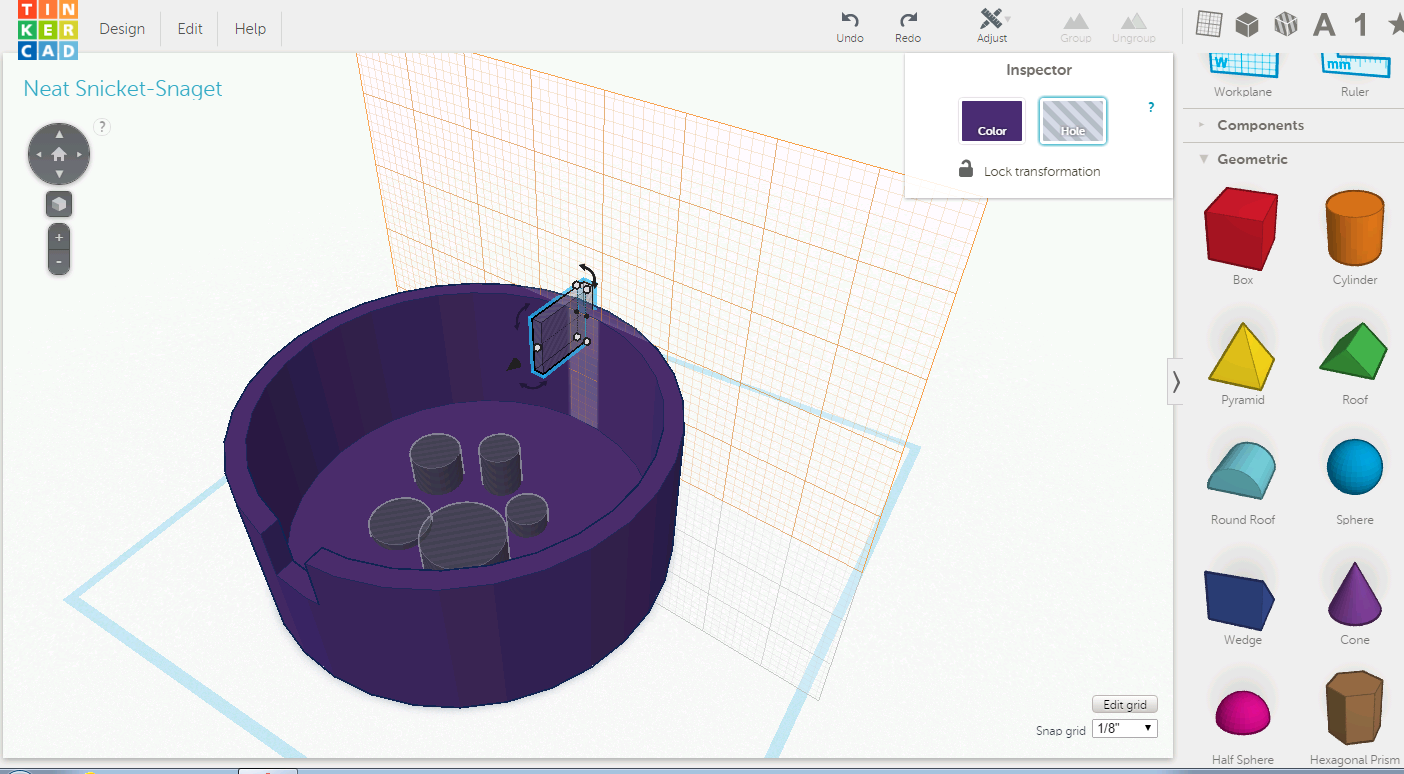
Task: Pick the red Box shape
Action: pyautogui.click(x=1242, y=230)
